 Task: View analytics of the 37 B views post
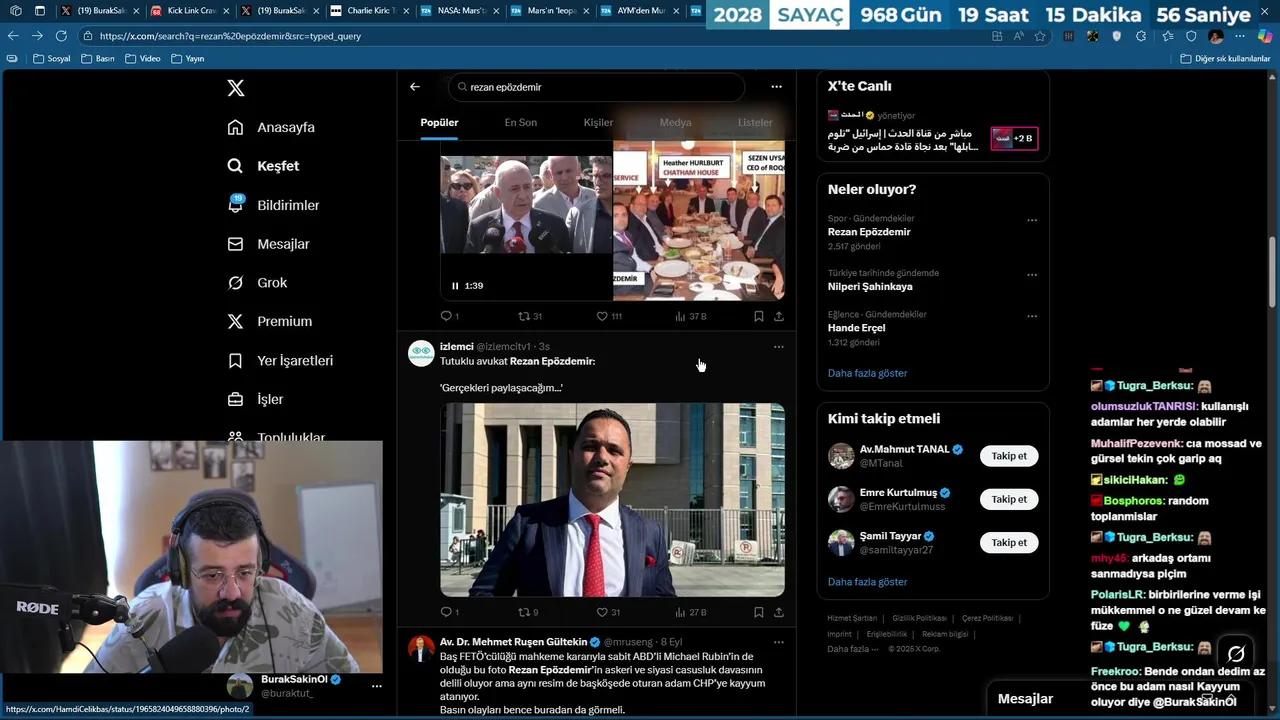[690, 316]
